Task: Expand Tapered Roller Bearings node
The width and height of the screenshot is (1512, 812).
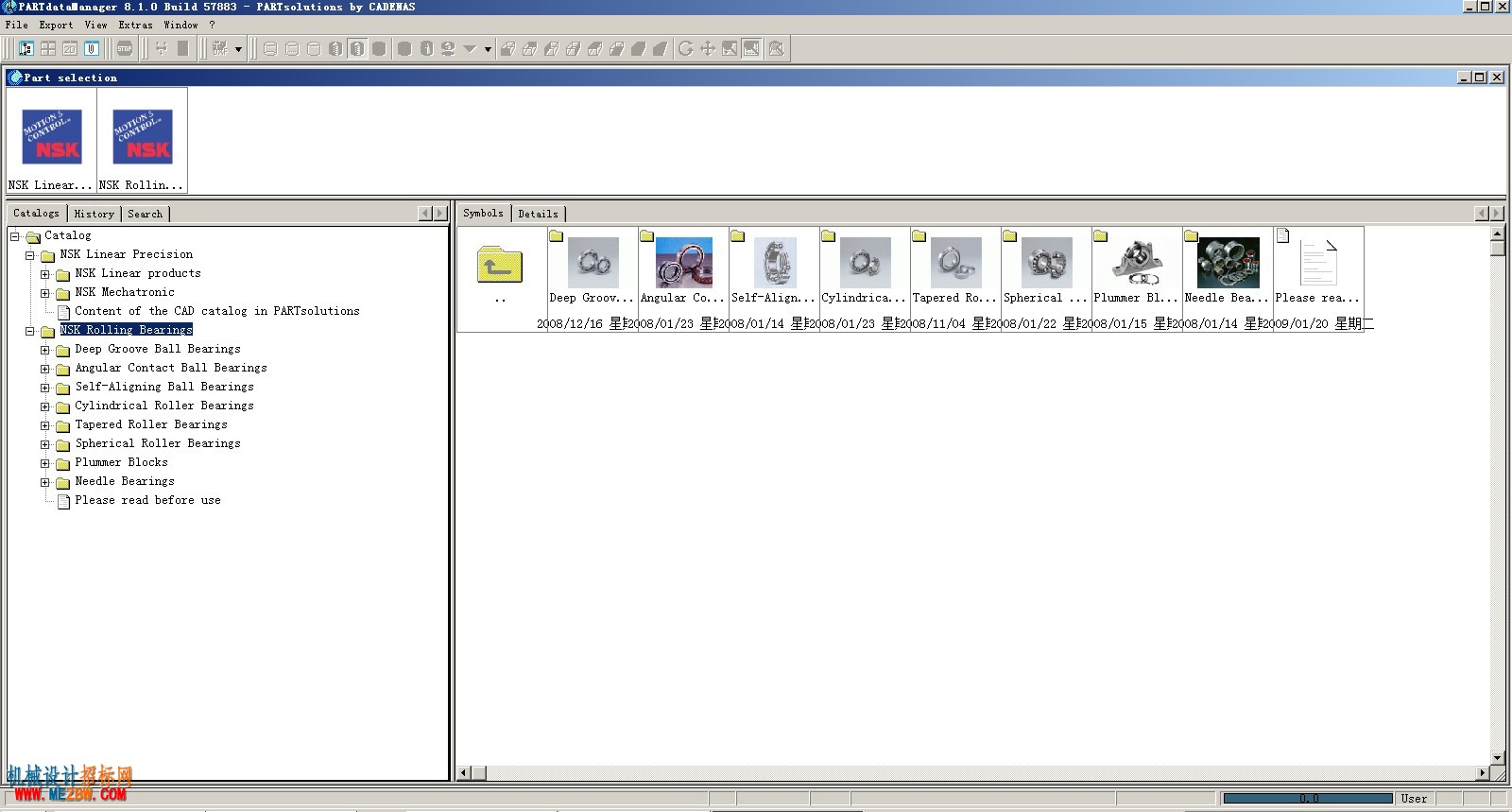Action: tap(45, 425)
